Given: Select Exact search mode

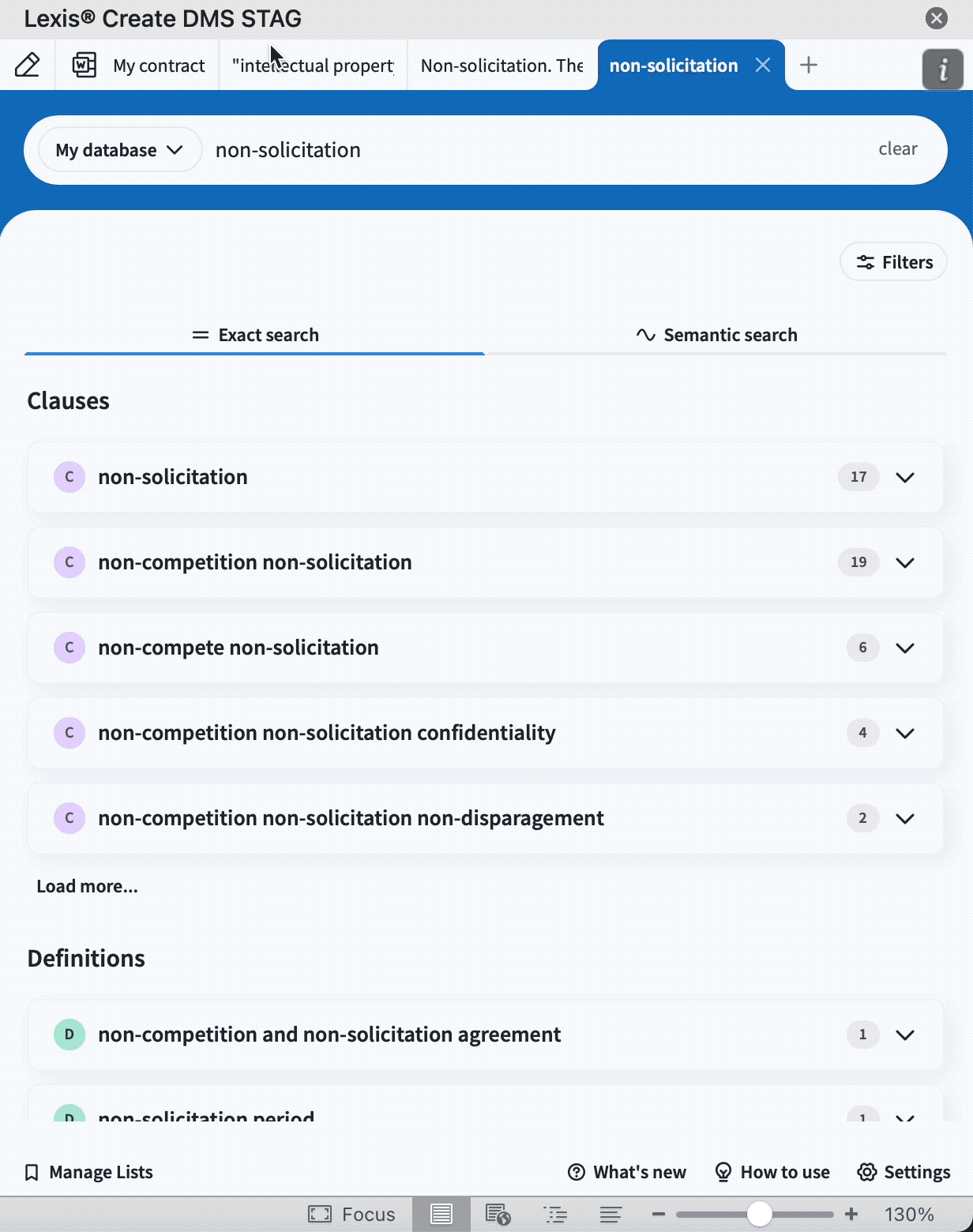Looking at the screenshot, I should pos(255,335).
